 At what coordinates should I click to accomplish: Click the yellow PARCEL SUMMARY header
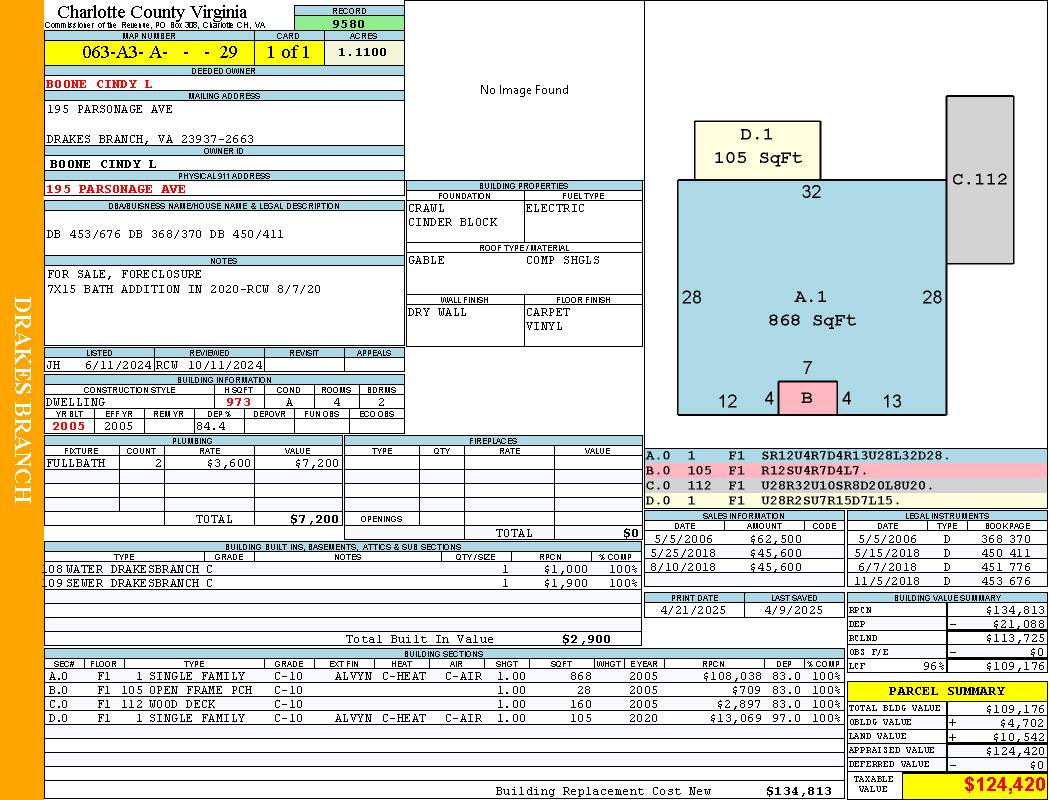pyautogui.click(x=946, y=691)
